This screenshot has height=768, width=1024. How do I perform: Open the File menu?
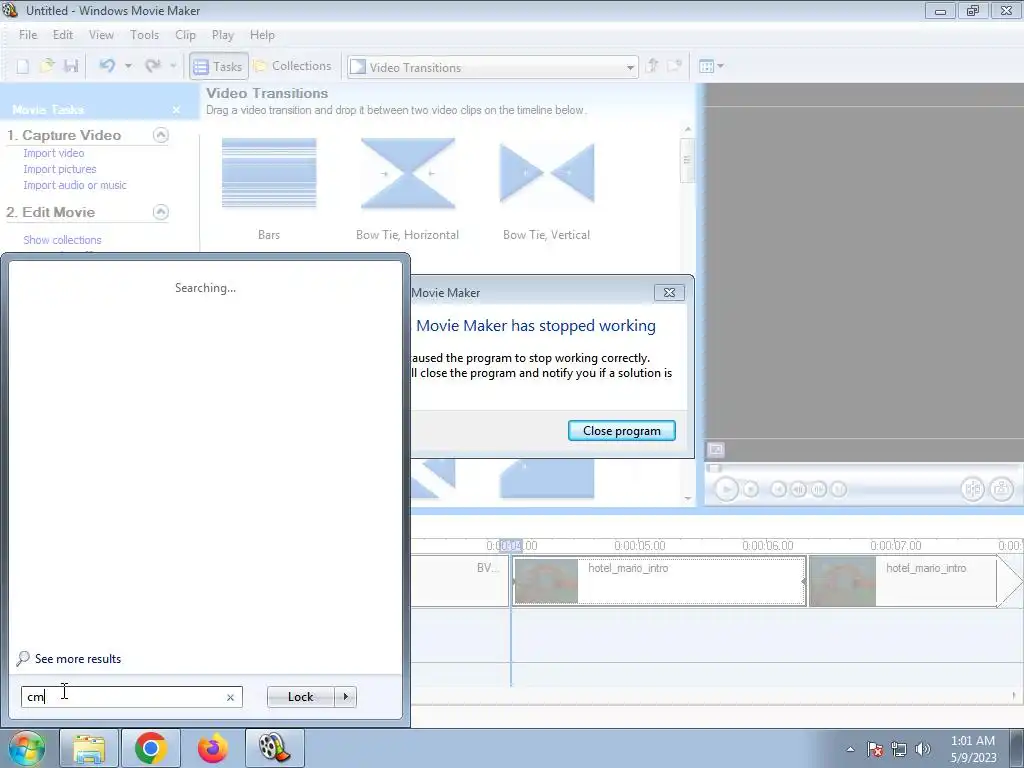point(28,35)
